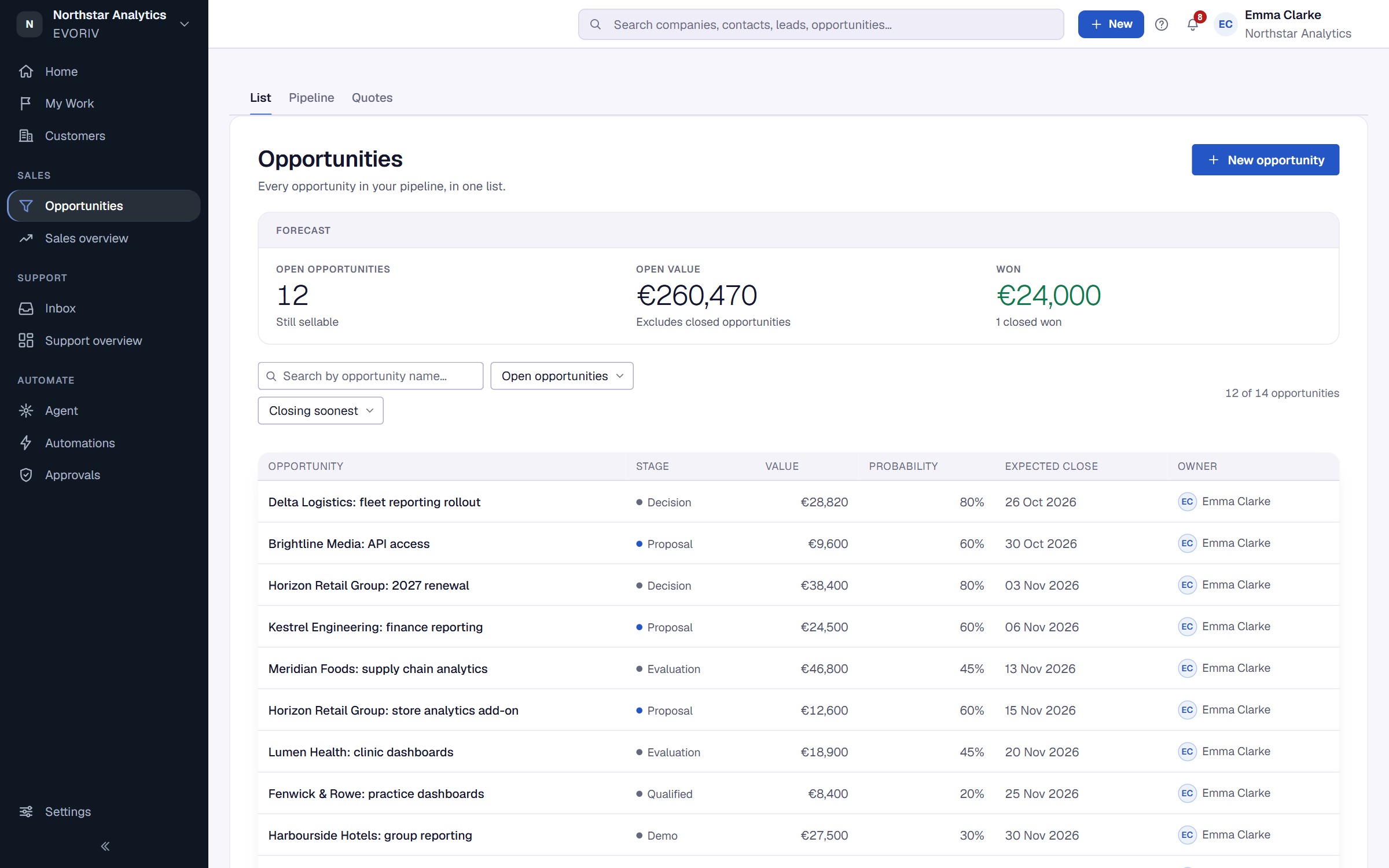Open the Agent sparkle icon
This screenshot has height=868, width=1389.
coord(26,410)
